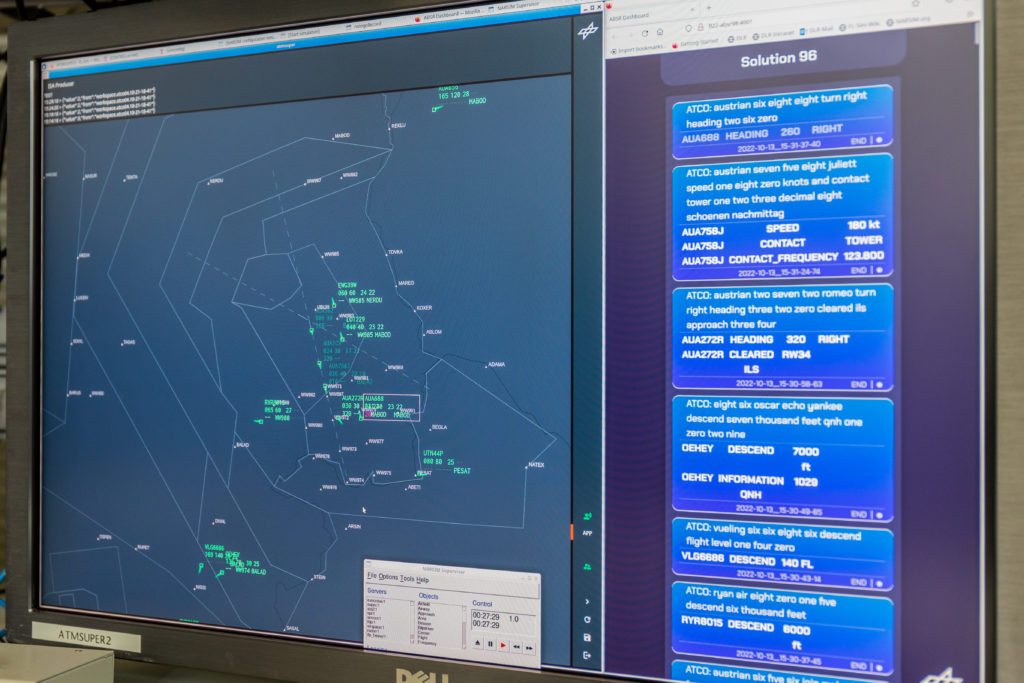Click the green users icon in radar sidebar
This screenshot has height=683, width=1024.
click(587, 567)
